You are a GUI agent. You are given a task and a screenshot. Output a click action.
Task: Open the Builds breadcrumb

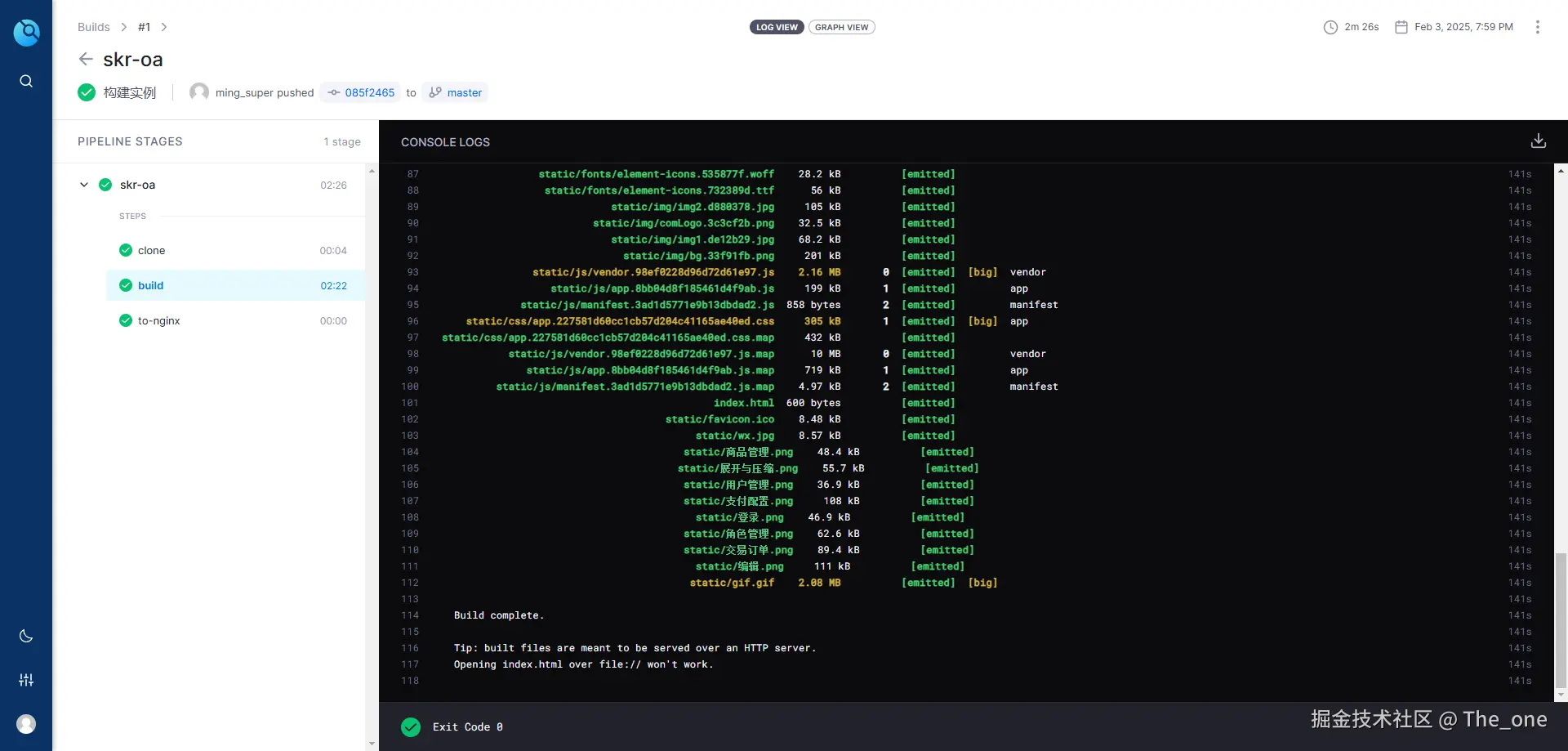click(x=94, y=27)
